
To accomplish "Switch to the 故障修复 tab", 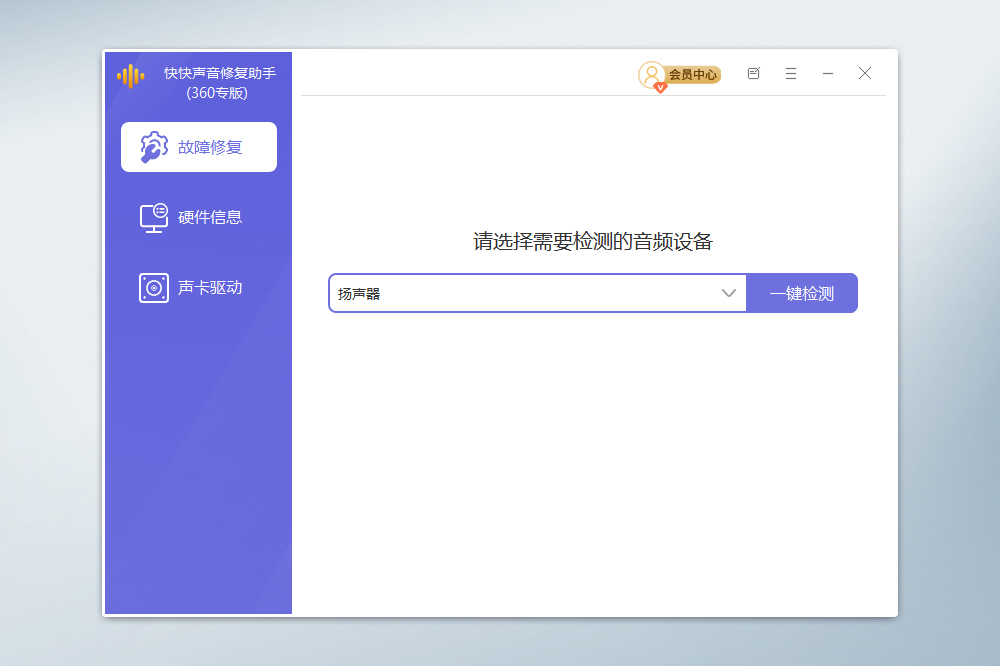I will 210,147.
